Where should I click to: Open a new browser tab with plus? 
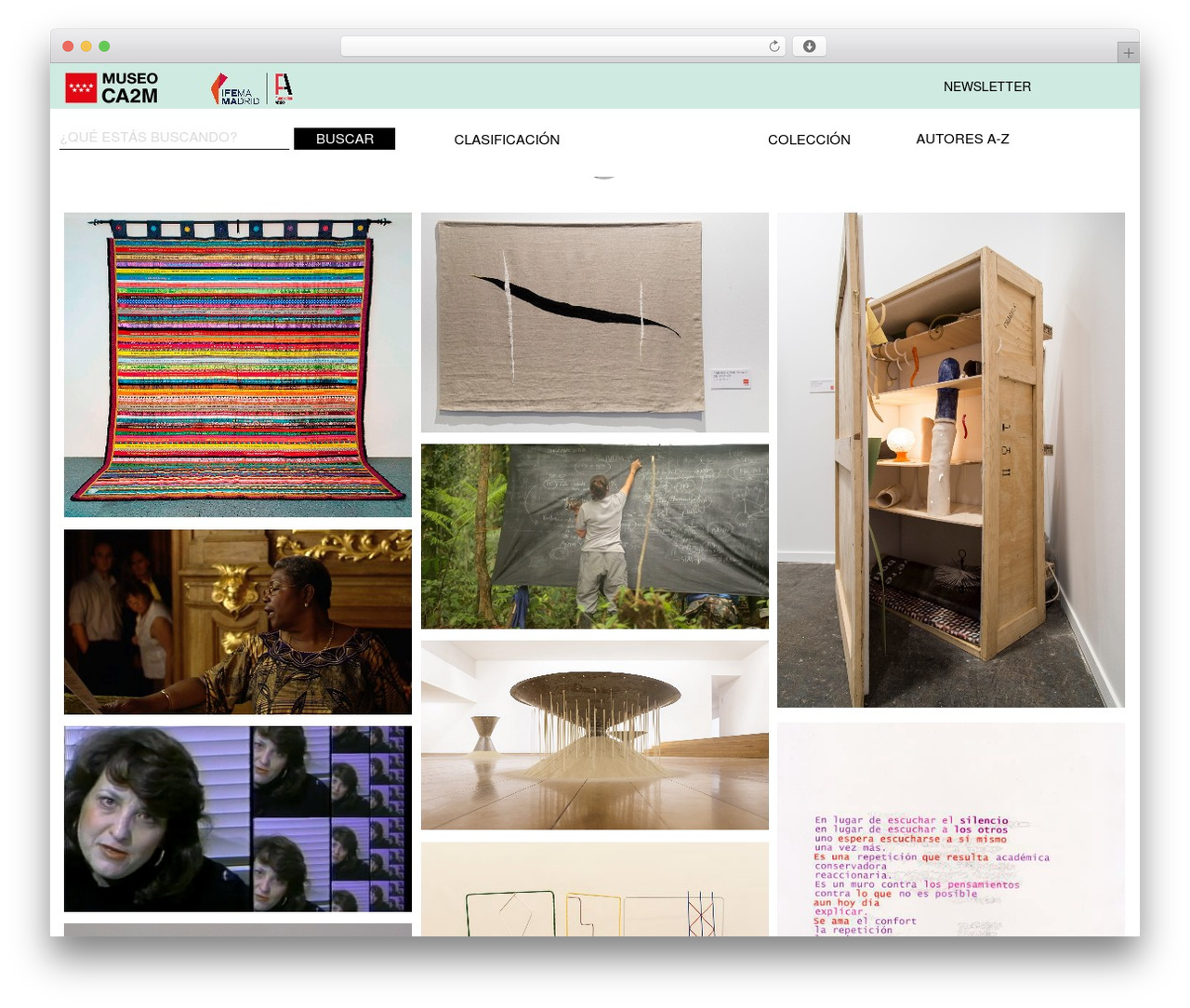coord(1128,53)
